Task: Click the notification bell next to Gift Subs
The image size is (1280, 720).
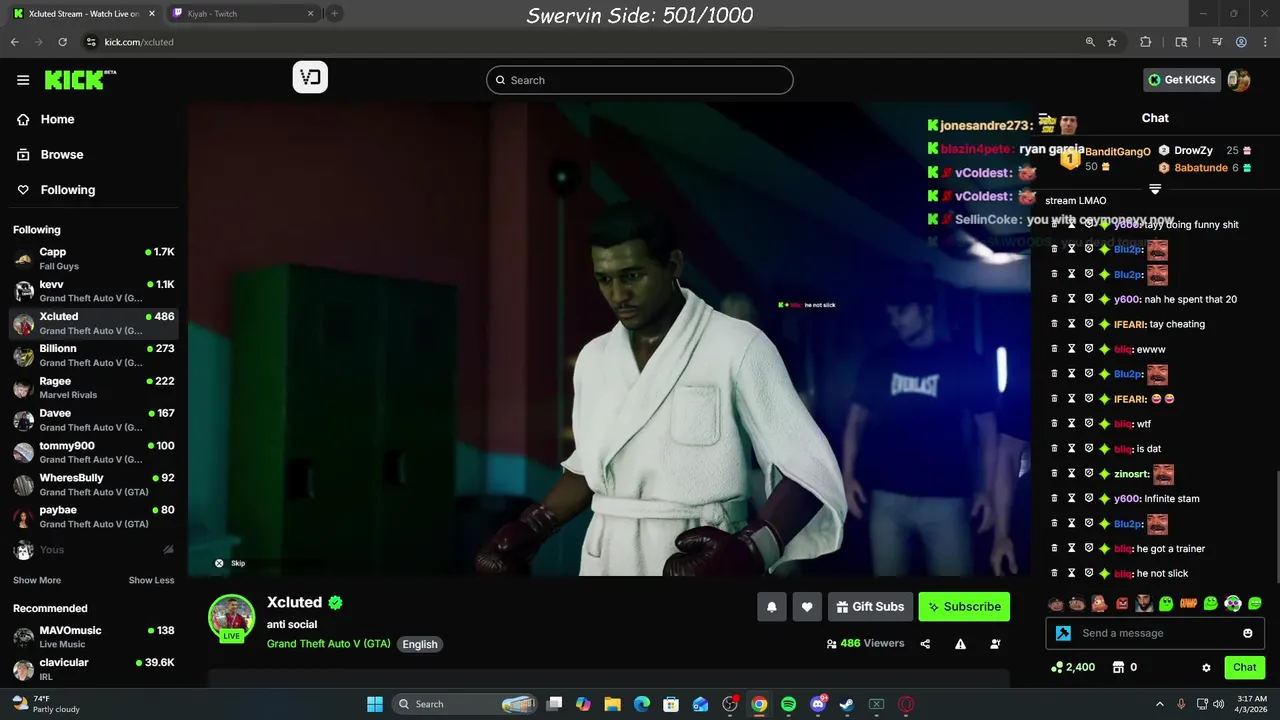Action: 772,607
